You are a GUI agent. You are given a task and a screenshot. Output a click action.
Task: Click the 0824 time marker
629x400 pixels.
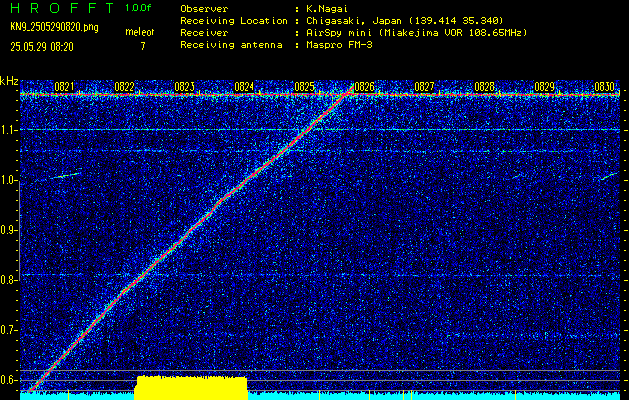pyautogui.click(x=244, y=87)
